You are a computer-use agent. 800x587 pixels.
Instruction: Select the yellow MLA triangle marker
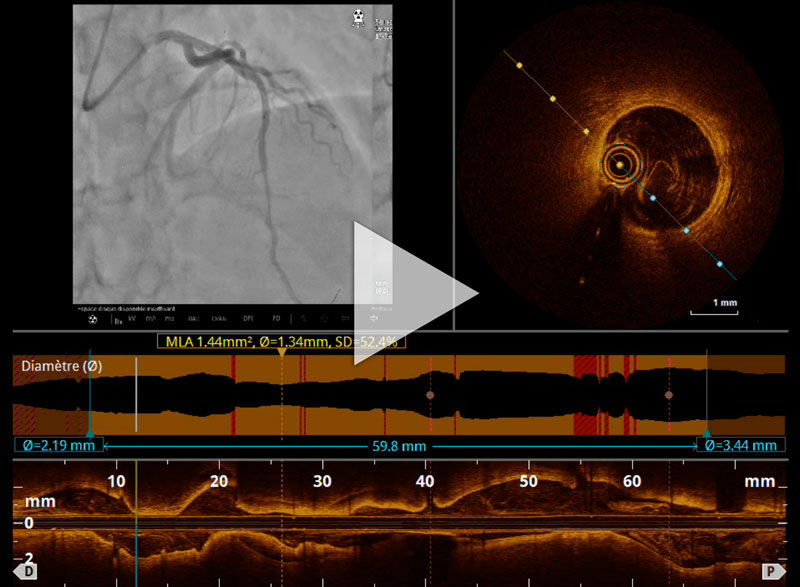282,352
